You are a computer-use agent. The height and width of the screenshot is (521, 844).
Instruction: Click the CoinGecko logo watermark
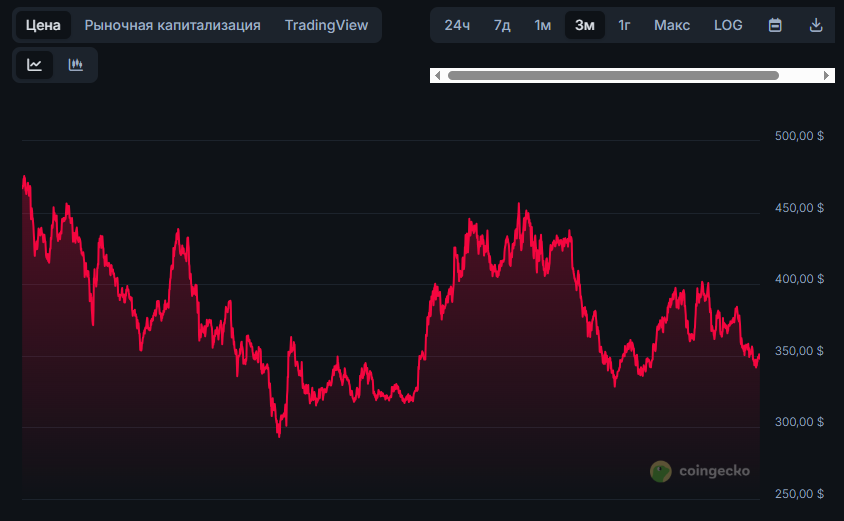pos(700,471)
